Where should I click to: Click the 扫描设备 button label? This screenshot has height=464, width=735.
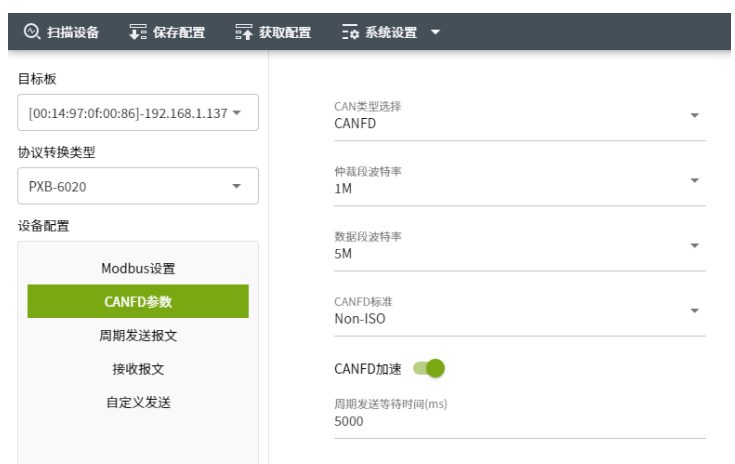[73, 32]
